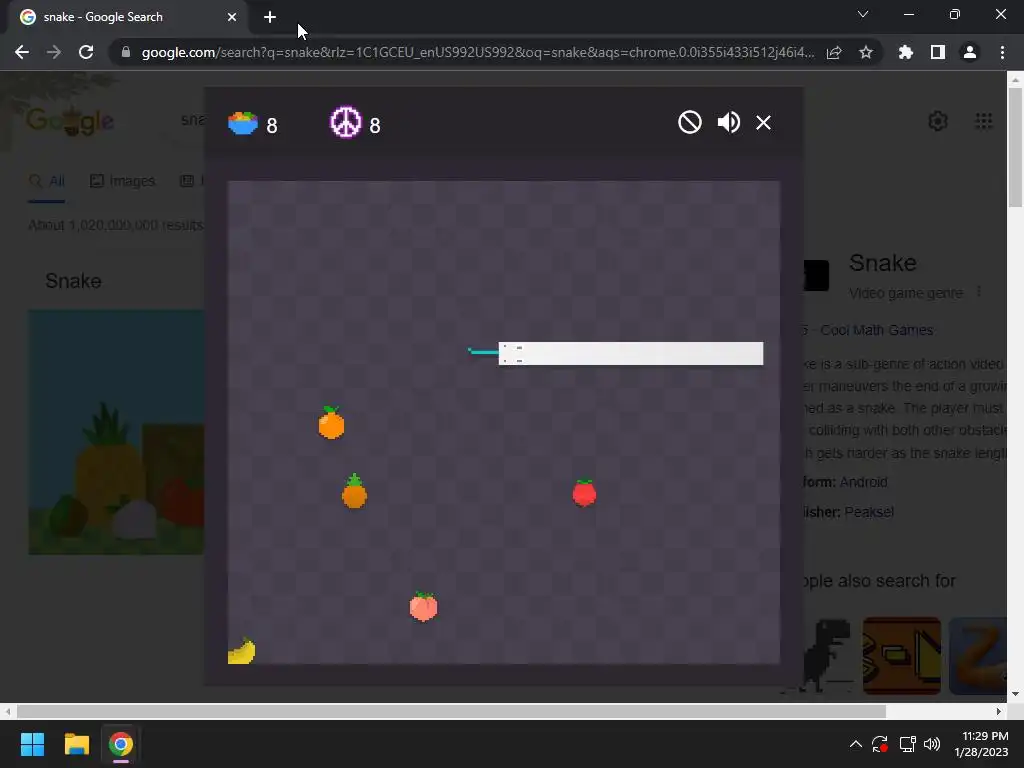Reload the current page
The height and width of the screenshot is (768, 1024).
(x=86, y=52)
